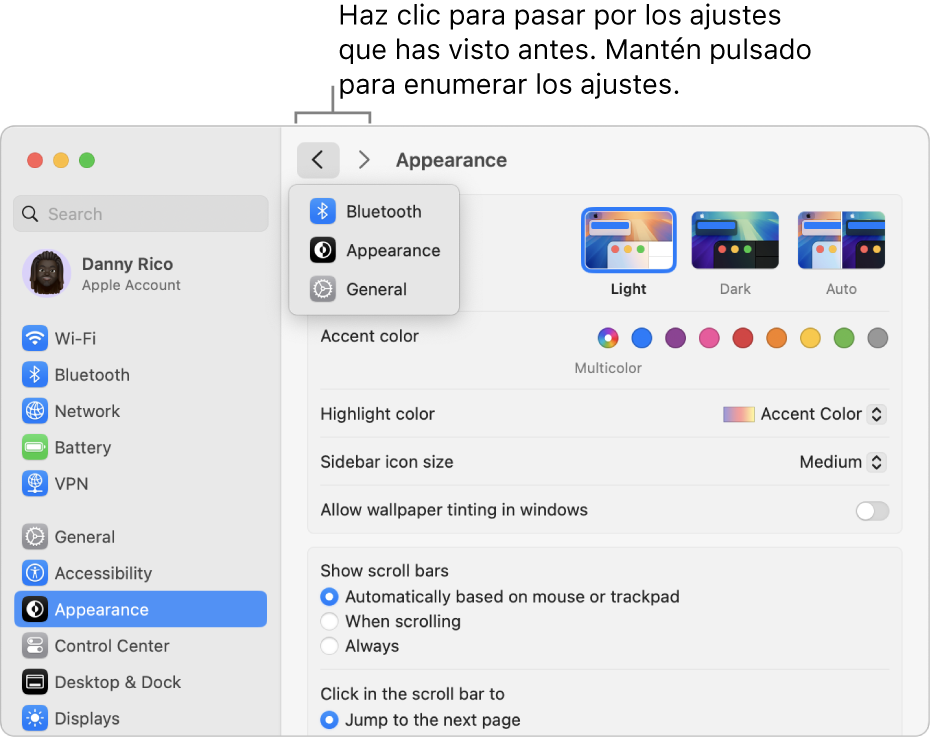The image size is (931, 739).
Task: Pick the yellow accent color
Action: coord(810,338)
